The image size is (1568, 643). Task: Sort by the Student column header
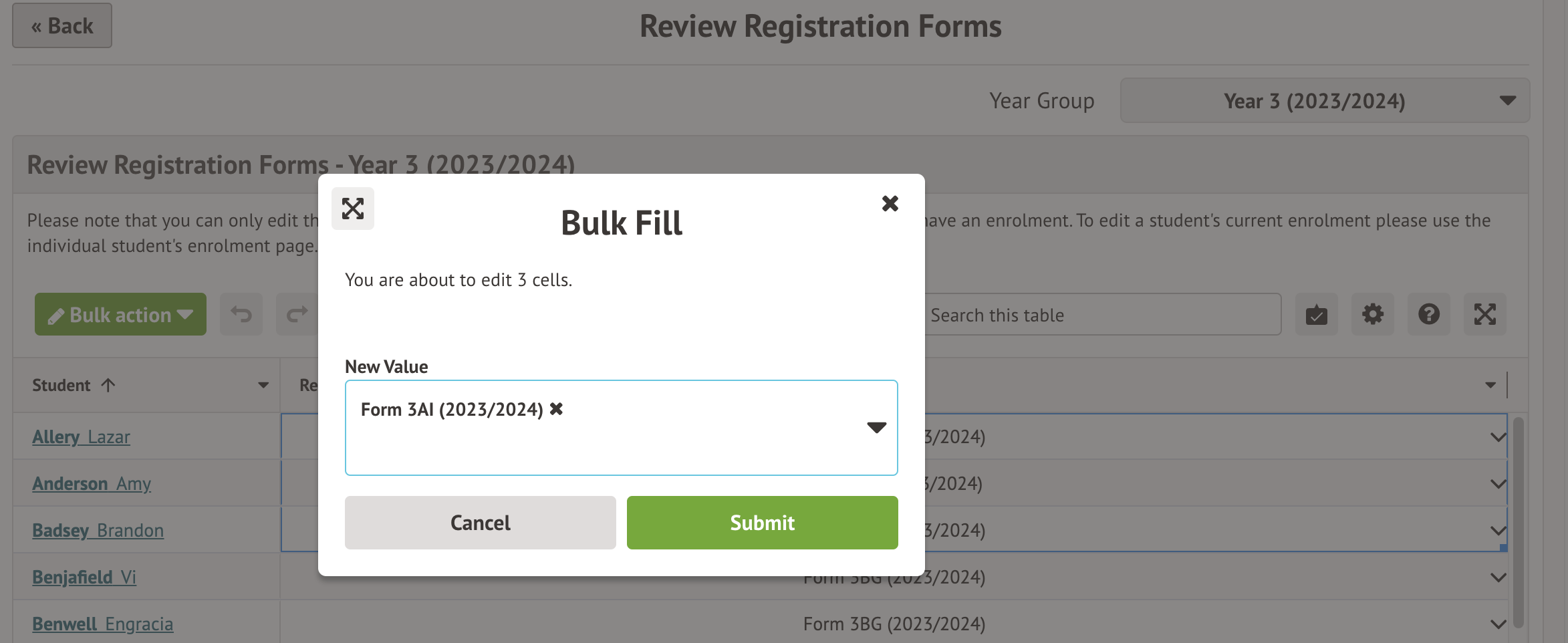click(x=61, y=385)
